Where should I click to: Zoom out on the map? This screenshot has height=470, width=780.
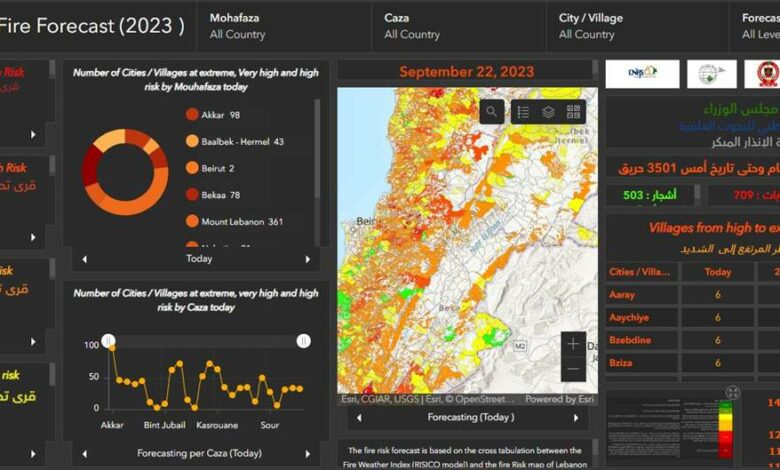(573, 369)
